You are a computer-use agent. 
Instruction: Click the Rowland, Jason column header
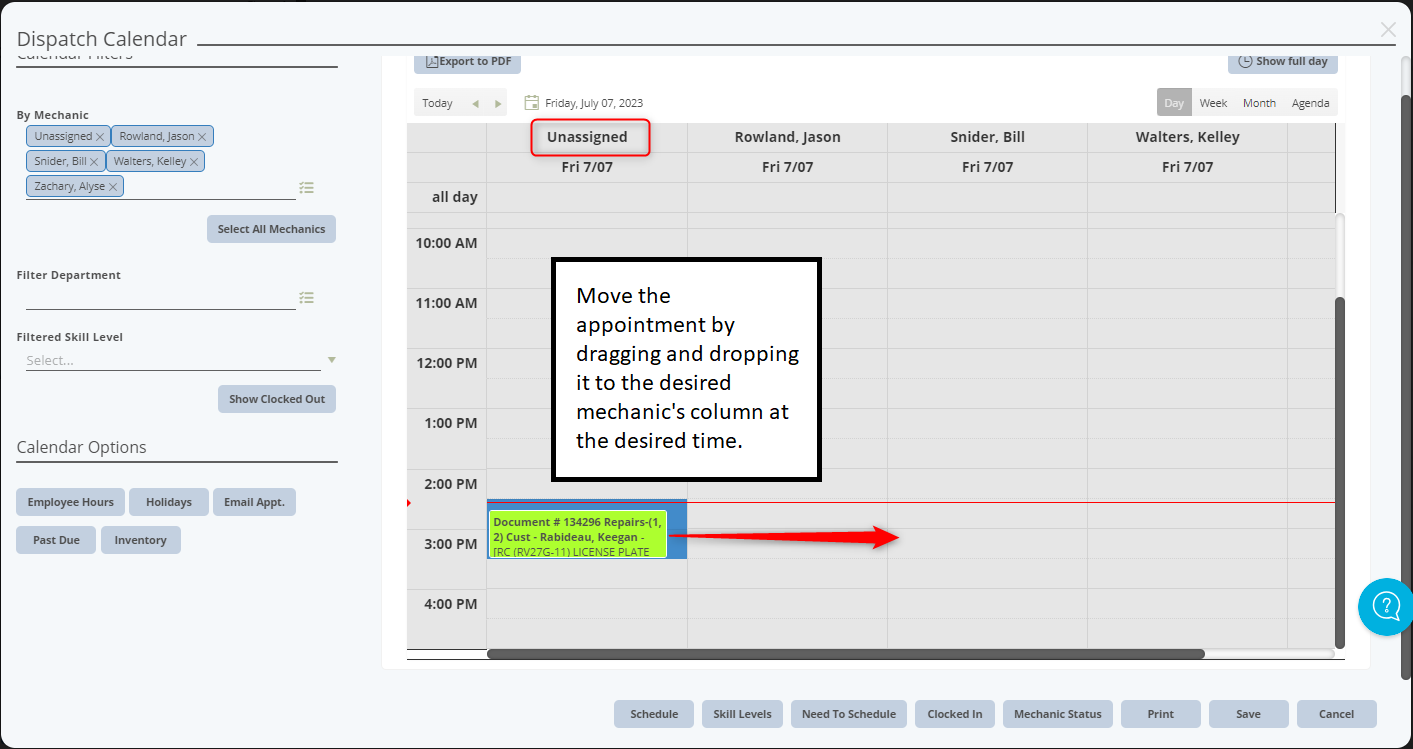(787, 137)
